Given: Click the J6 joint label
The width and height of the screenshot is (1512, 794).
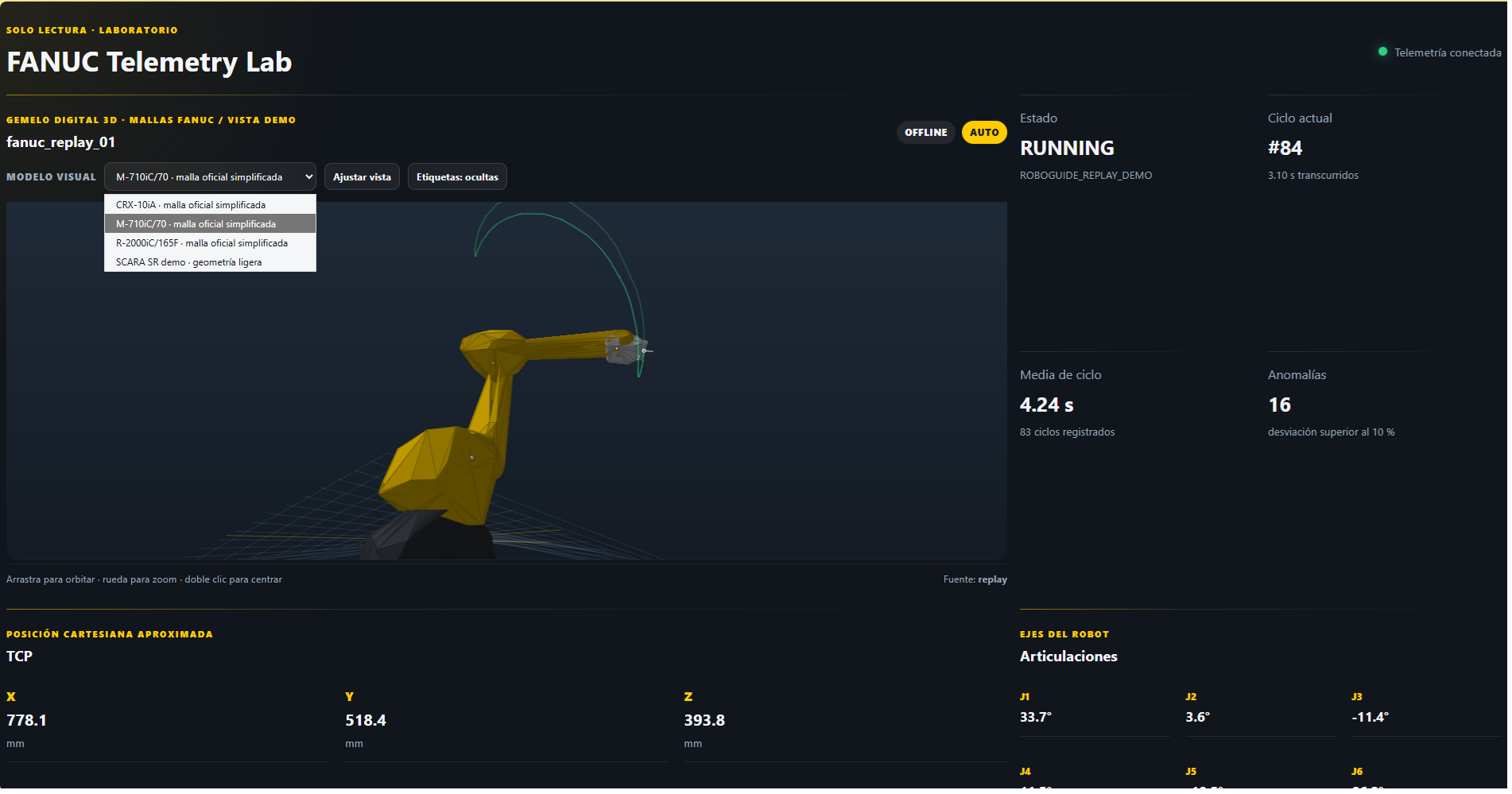Looking at the screenshot, I should (x=1357, y=772).
